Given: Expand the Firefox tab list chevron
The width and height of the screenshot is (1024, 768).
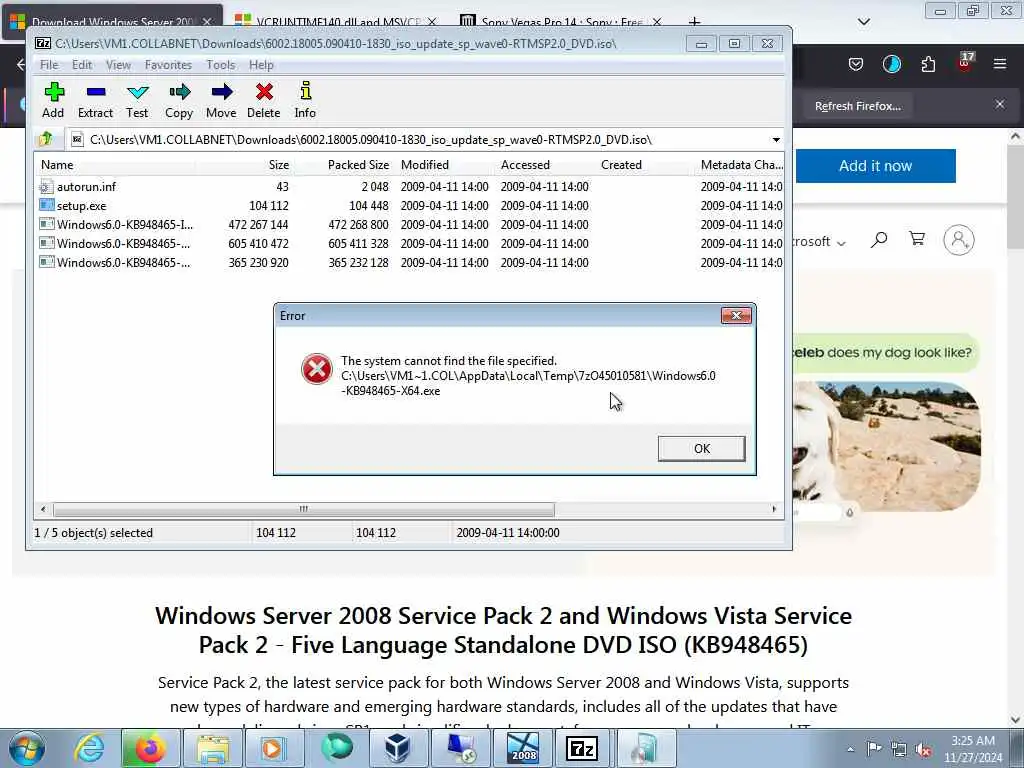Looking at the screenshot, I should click(x=863, y=22).
